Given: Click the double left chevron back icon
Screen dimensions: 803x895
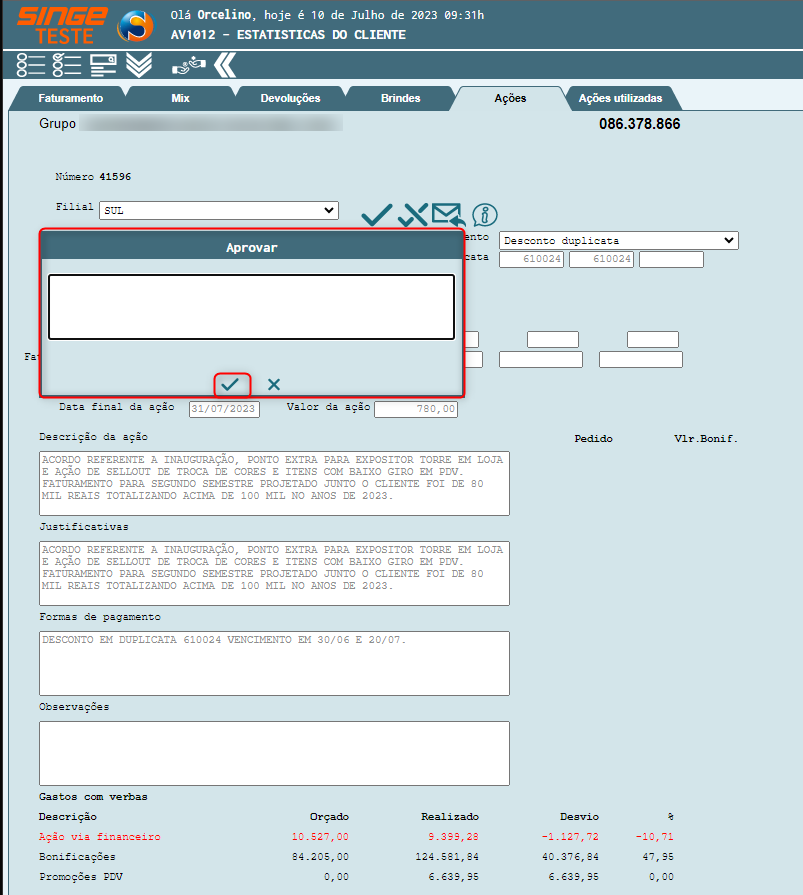Looking at the screenshot, I should (x=225, y=65).
